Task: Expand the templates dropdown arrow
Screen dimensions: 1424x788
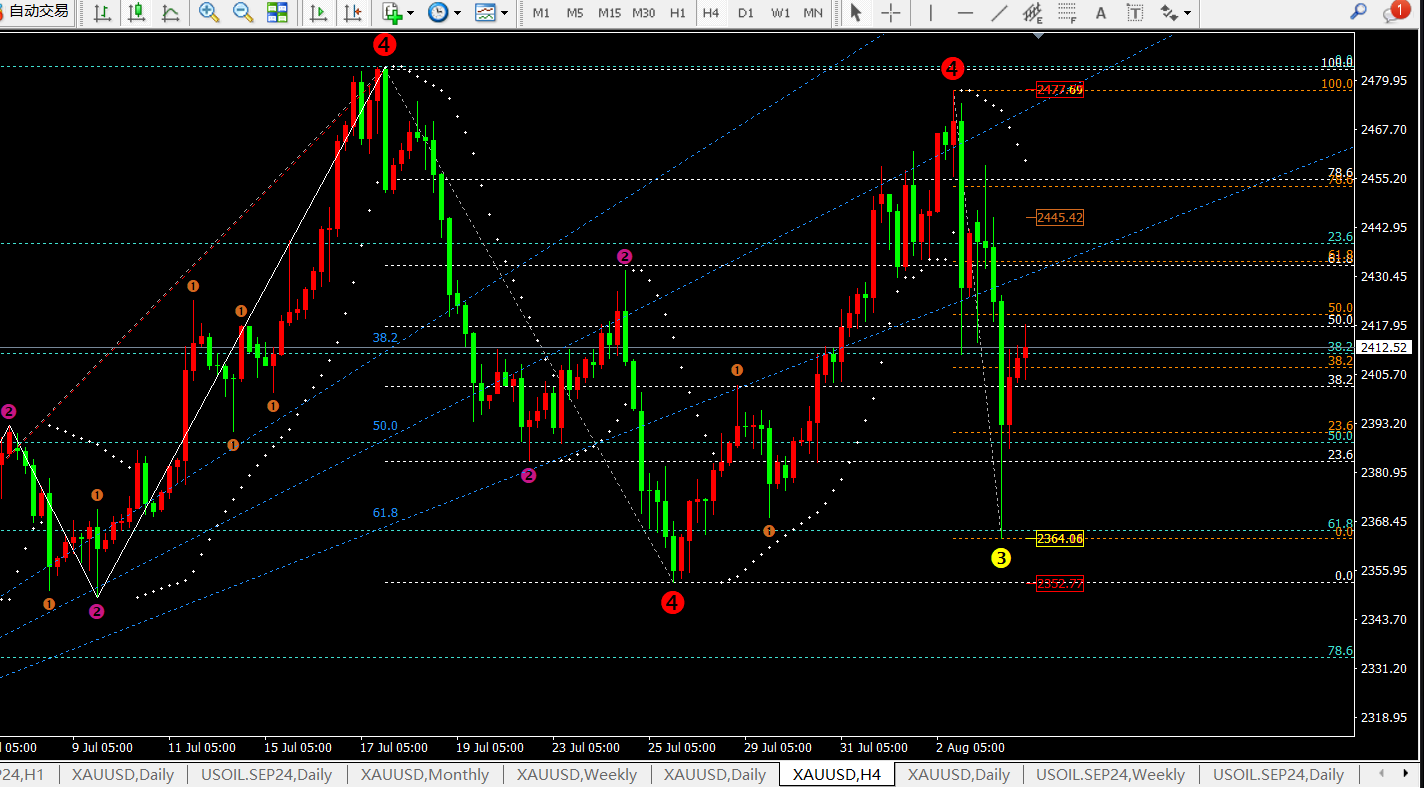Action: tap(504, 13)
